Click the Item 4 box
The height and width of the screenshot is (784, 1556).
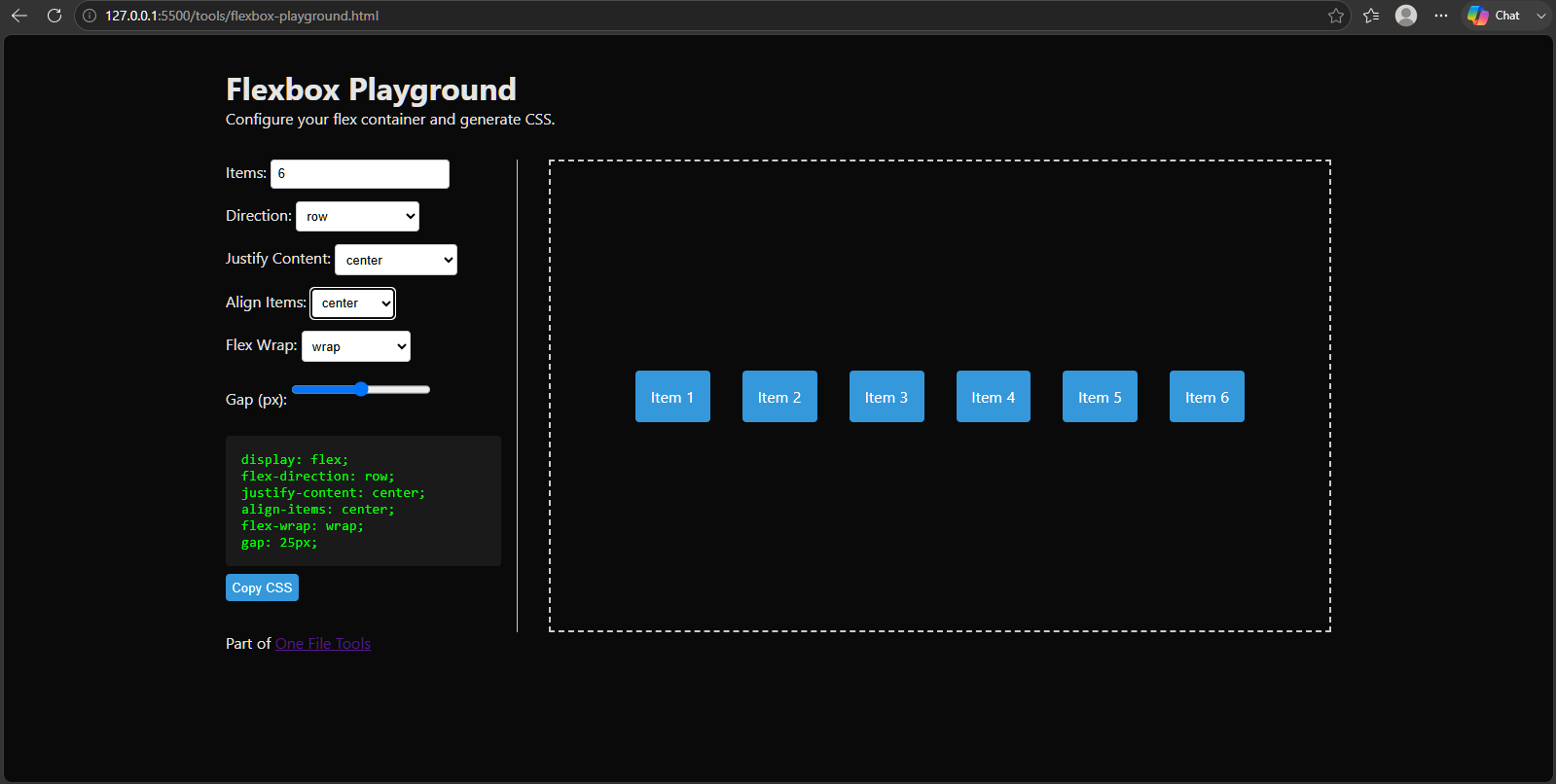tap(994, 397)
